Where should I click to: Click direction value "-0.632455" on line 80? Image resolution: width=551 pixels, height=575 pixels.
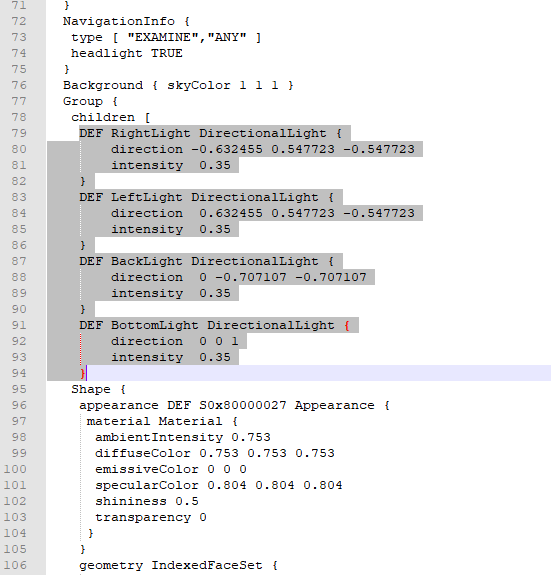pos(227,149)
